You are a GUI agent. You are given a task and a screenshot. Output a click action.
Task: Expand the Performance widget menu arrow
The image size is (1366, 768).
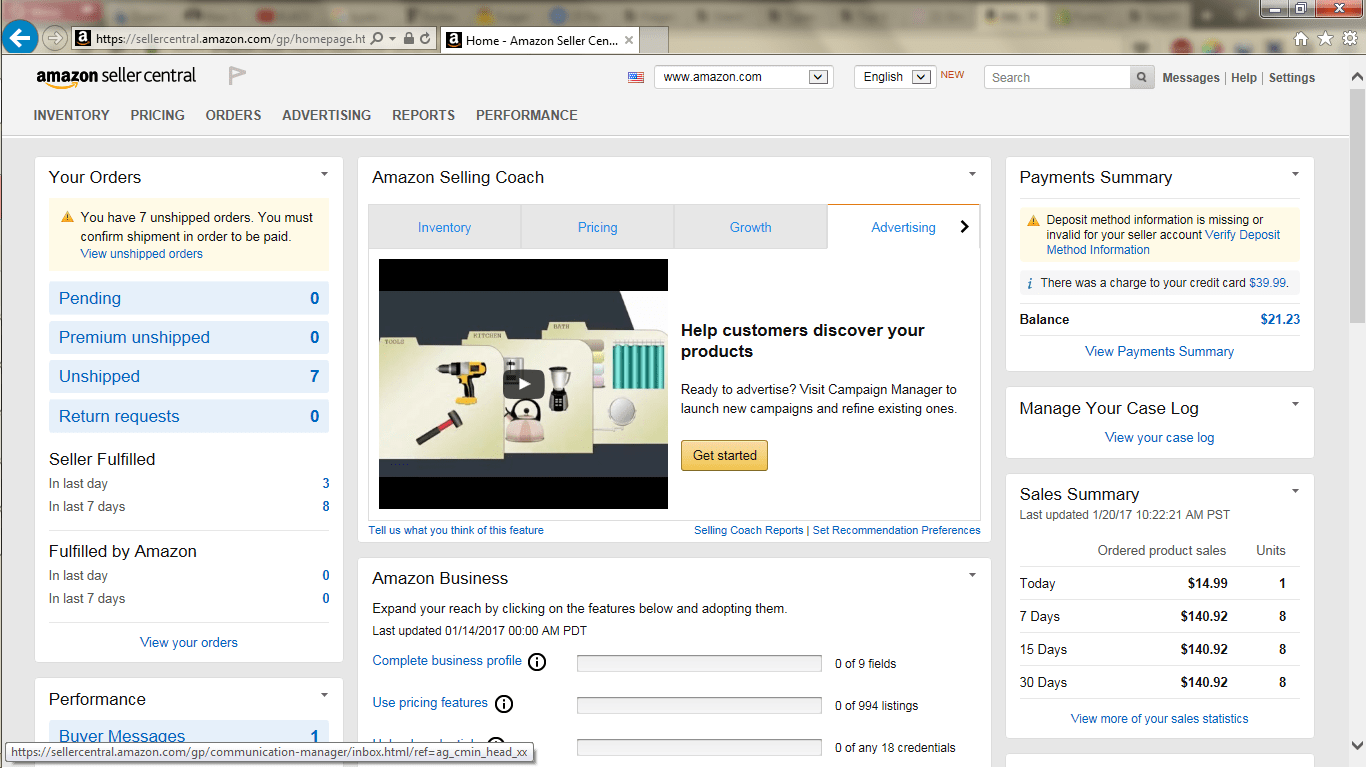point(324,695)
